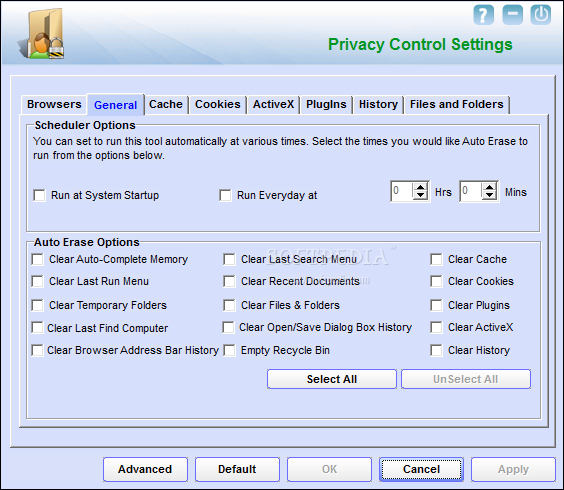
Task: Check Clear History option
Action: 436,350
